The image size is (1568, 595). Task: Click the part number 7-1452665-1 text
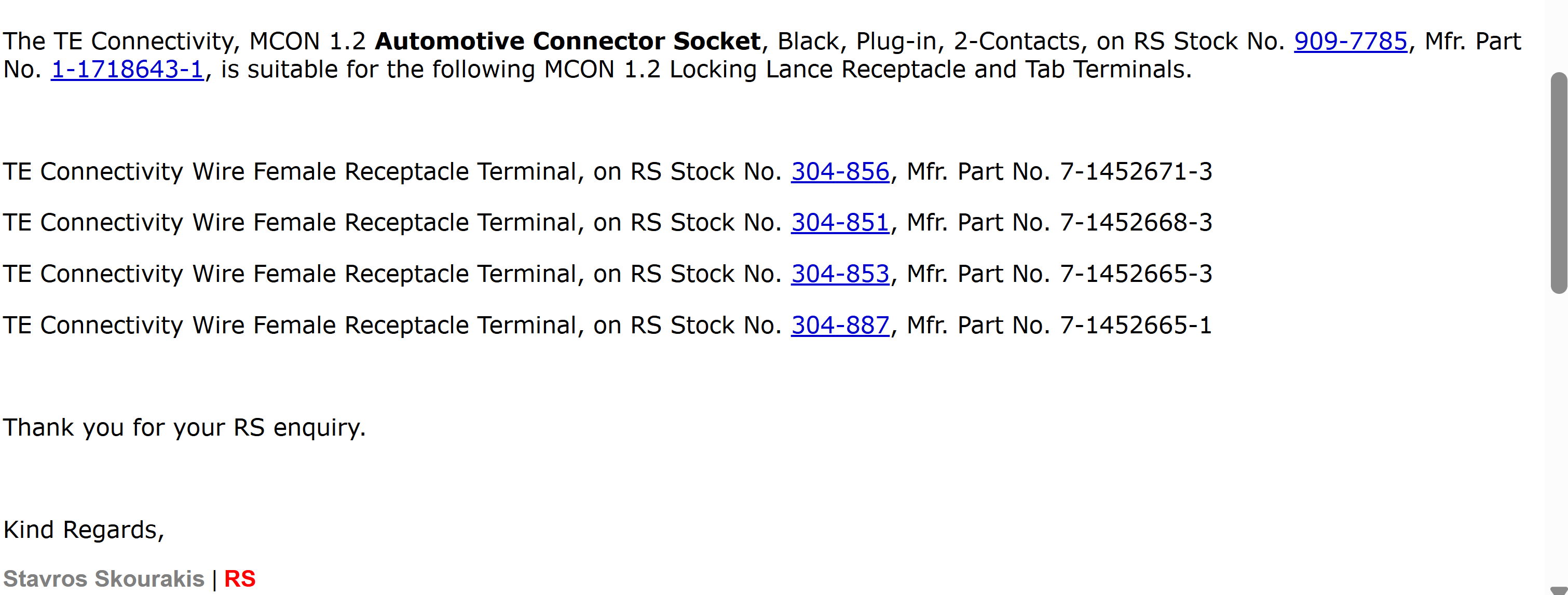1136,325
